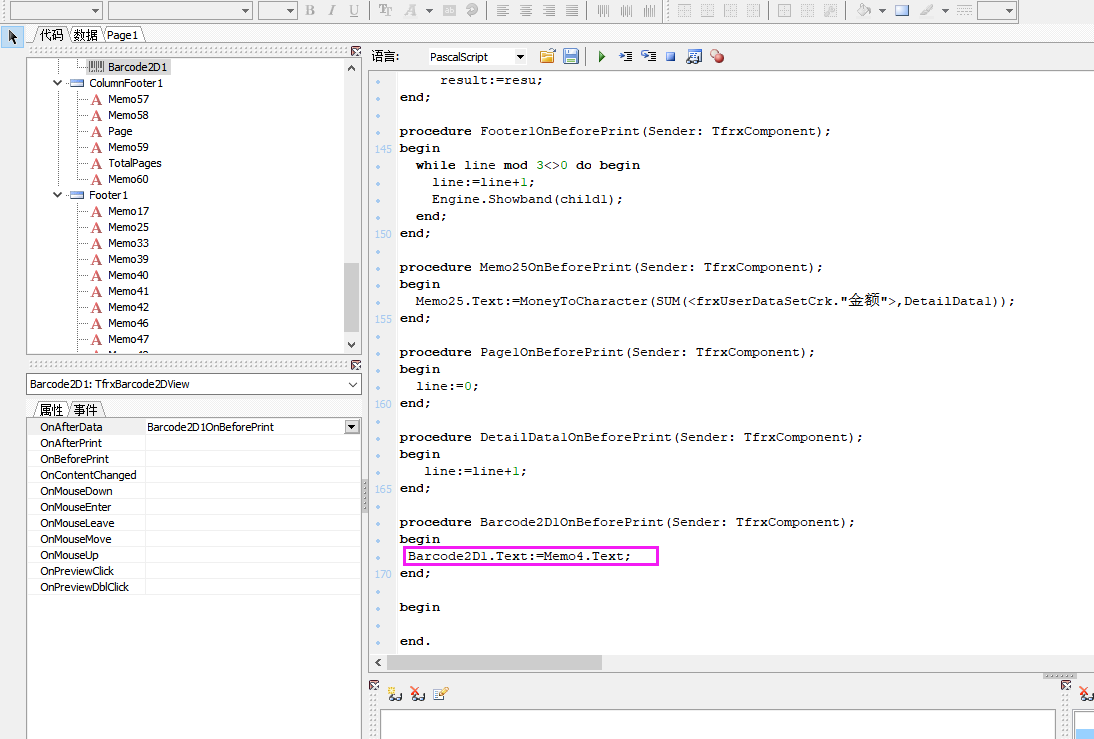Click the Step Over debug icon

pos(649,57)
